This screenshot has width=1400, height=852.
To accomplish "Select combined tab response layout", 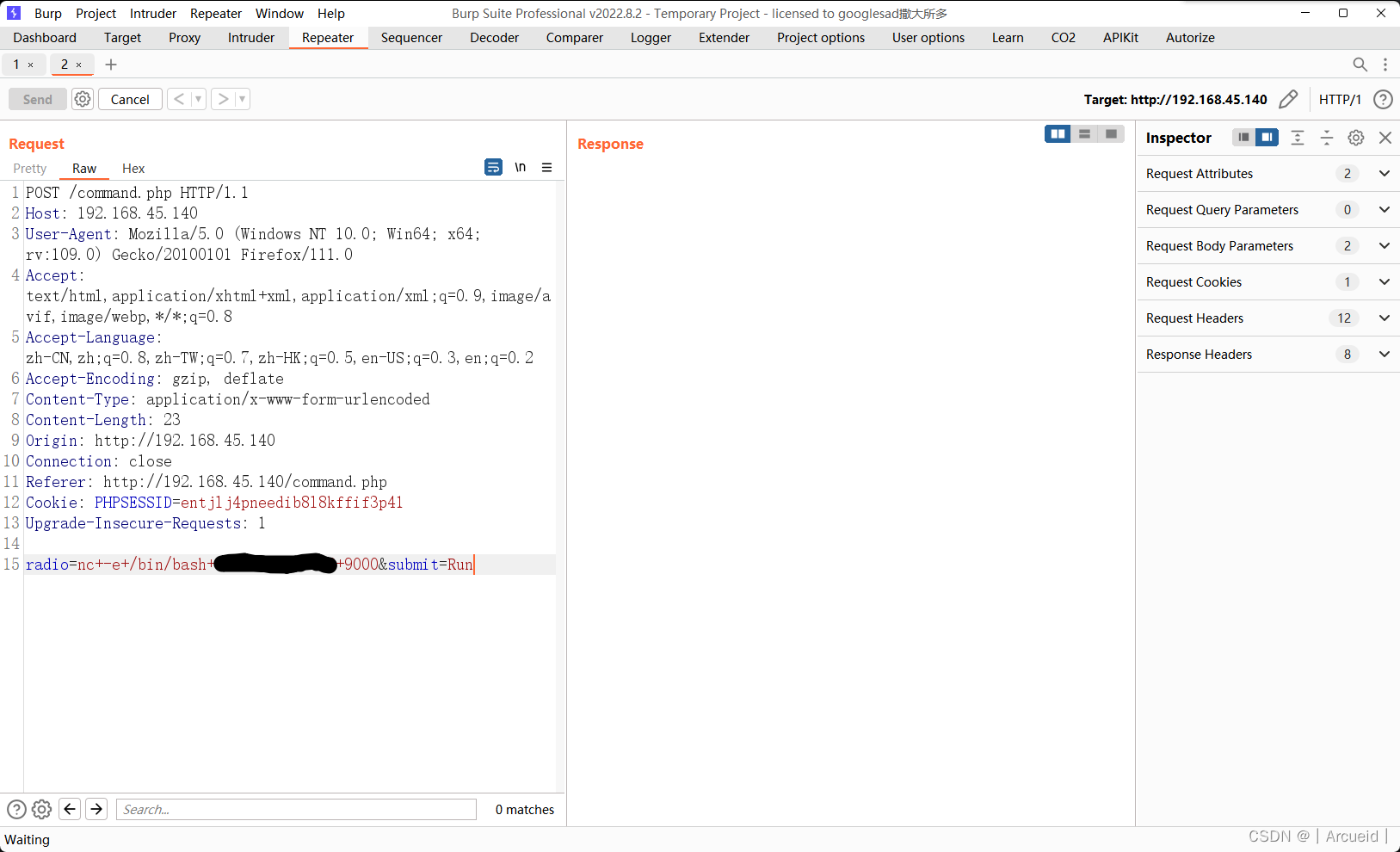I will (x=1111, y=133).
